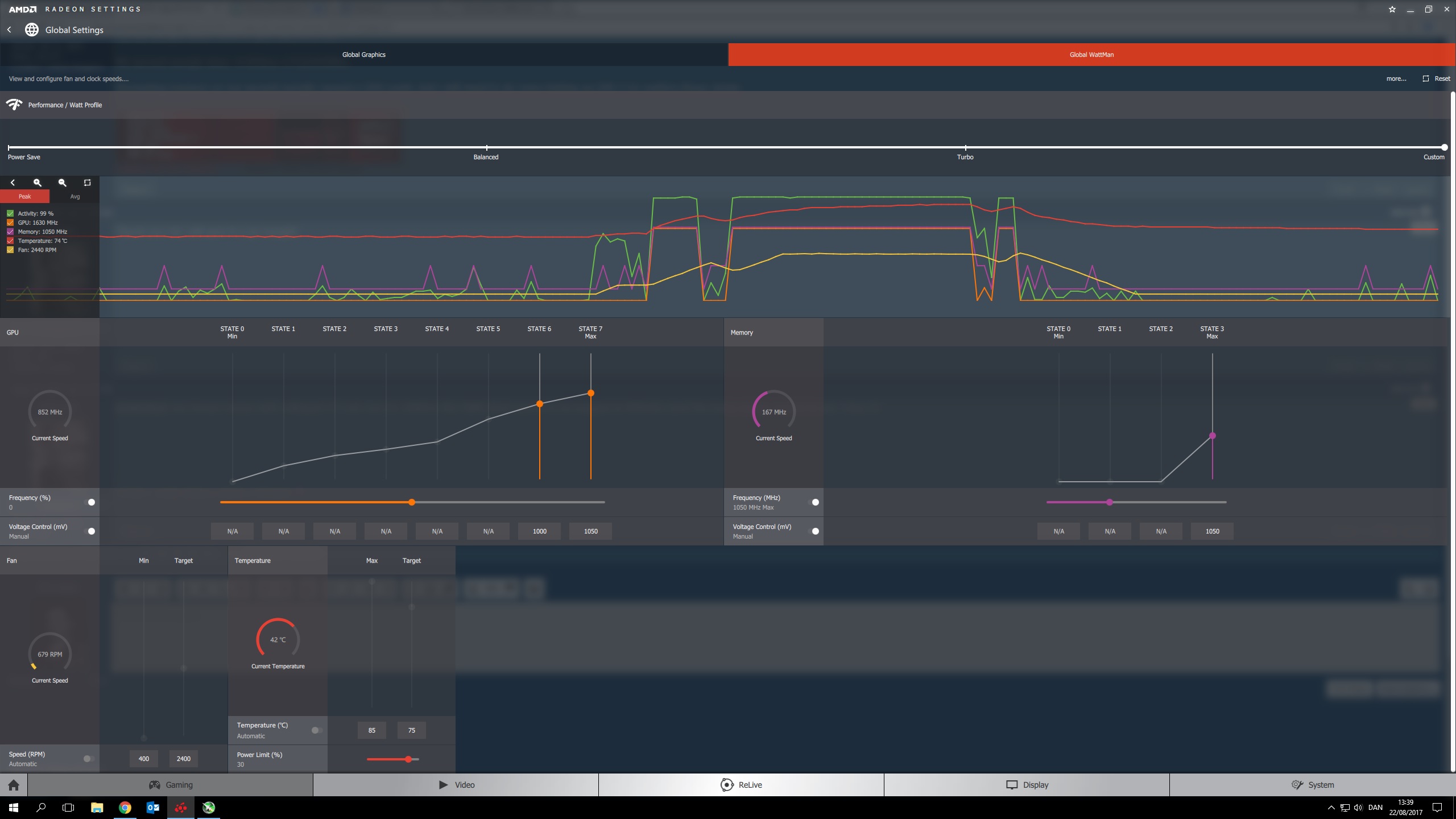Click the fan Min speed field 400

(x=144, y=759)
